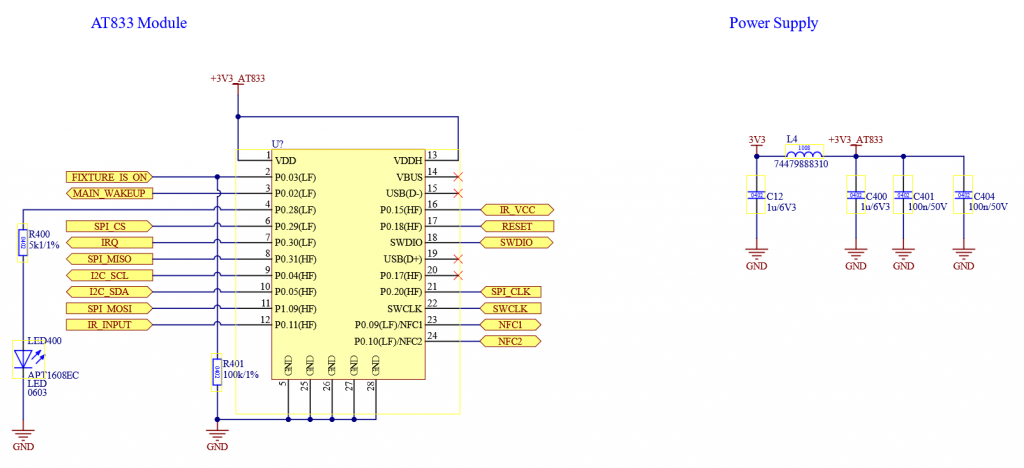Viewport: 1024px width, 468px height.
Task: Select the RESET port label
Action: [515, 226]
